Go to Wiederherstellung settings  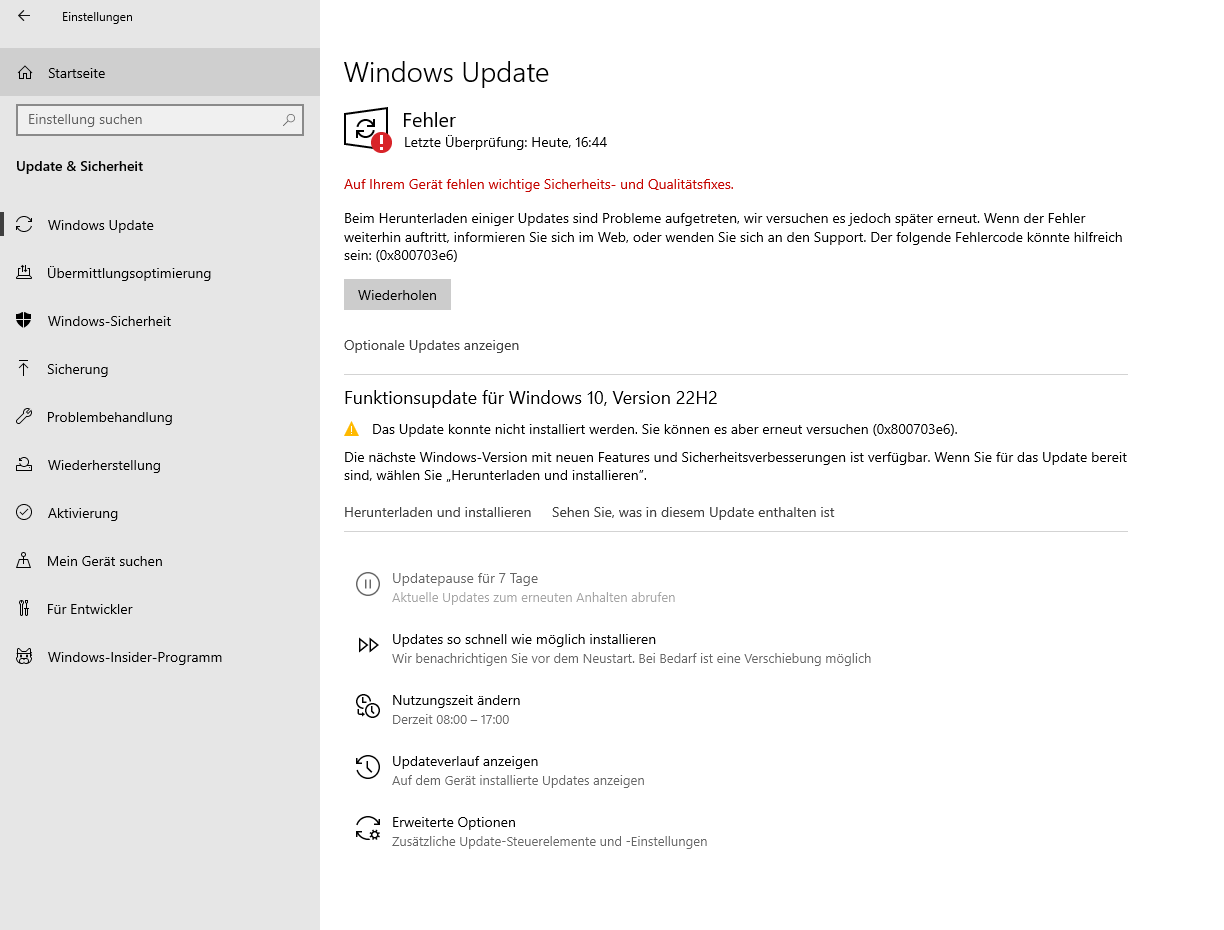point(160,465)
